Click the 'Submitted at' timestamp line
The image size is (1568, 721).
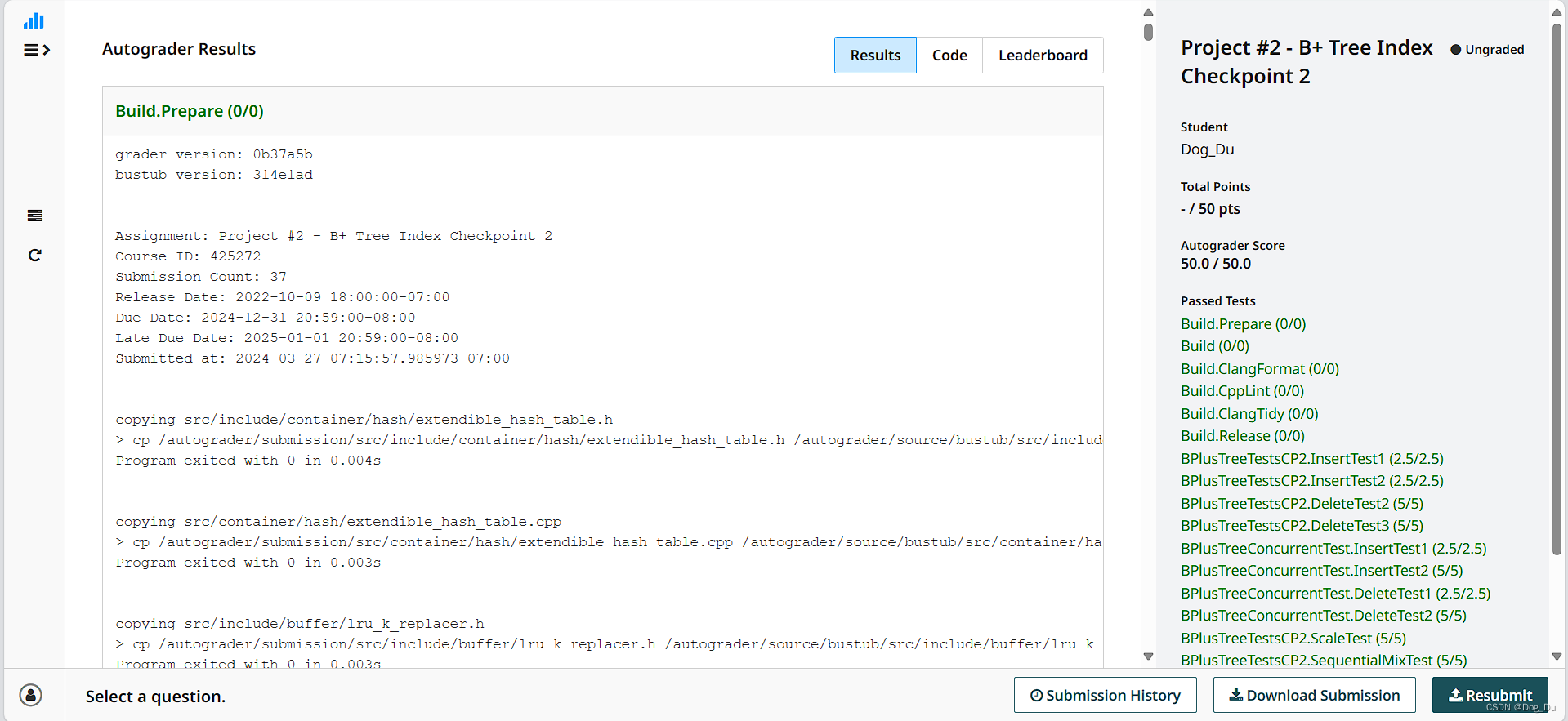tap(312, 358)
